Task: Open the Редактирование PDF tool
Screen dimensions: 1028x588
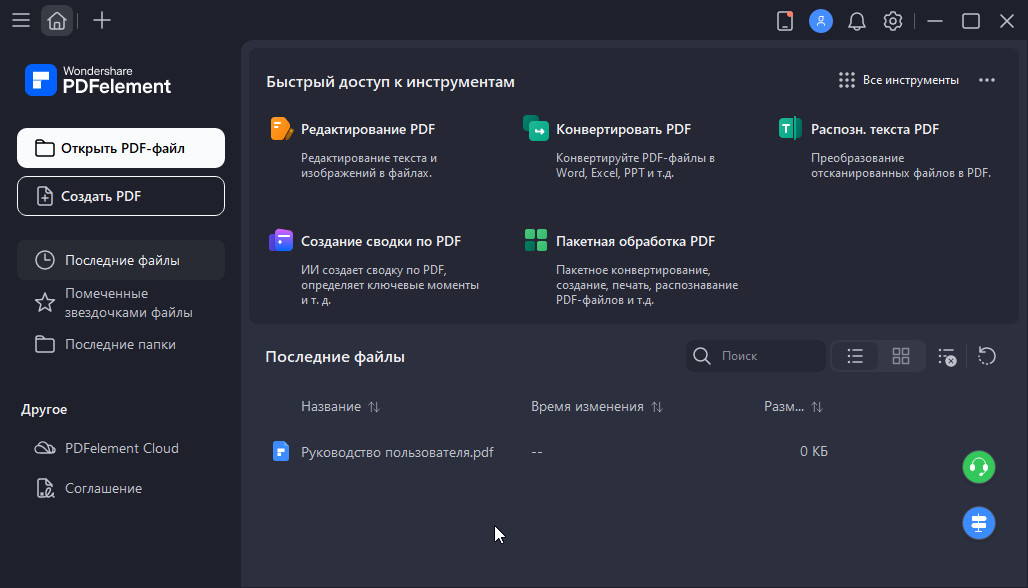Action: tap(367, 129)
